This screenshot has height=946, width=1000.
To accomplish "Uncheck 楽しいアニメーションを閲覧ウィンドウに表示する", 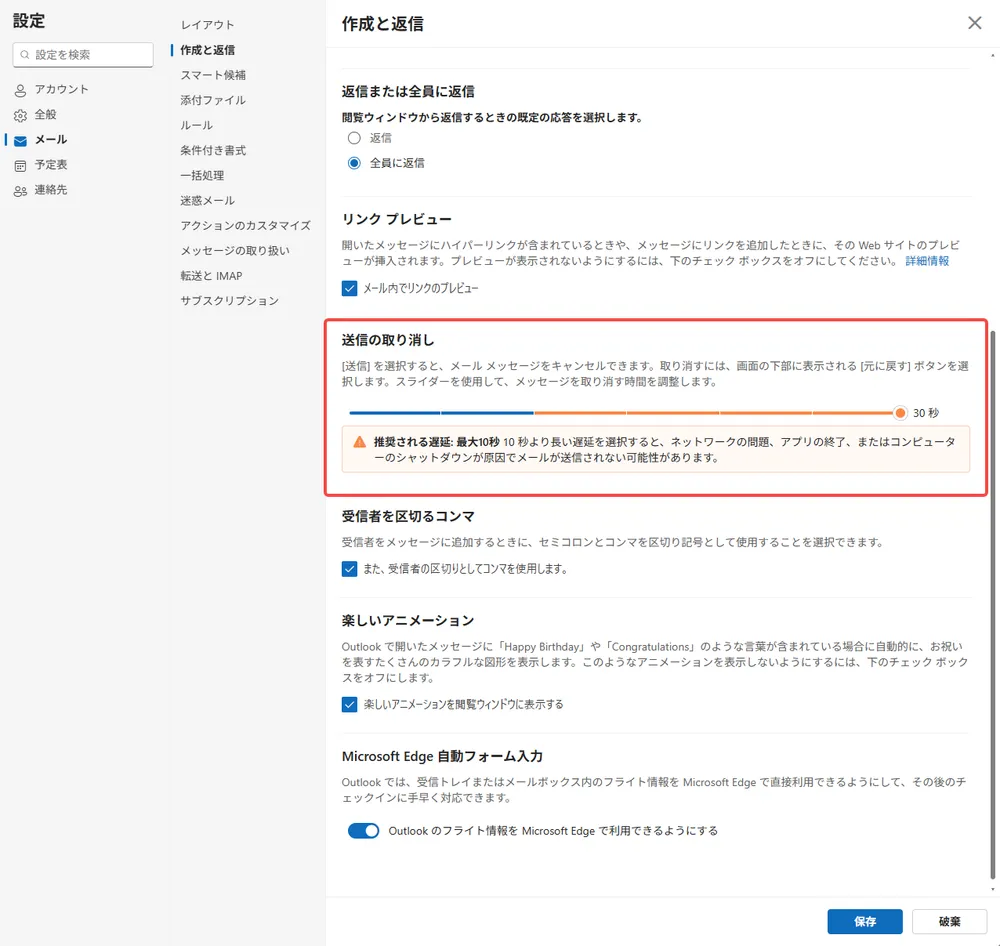I will pyautogui.click(x=349, y=704).
